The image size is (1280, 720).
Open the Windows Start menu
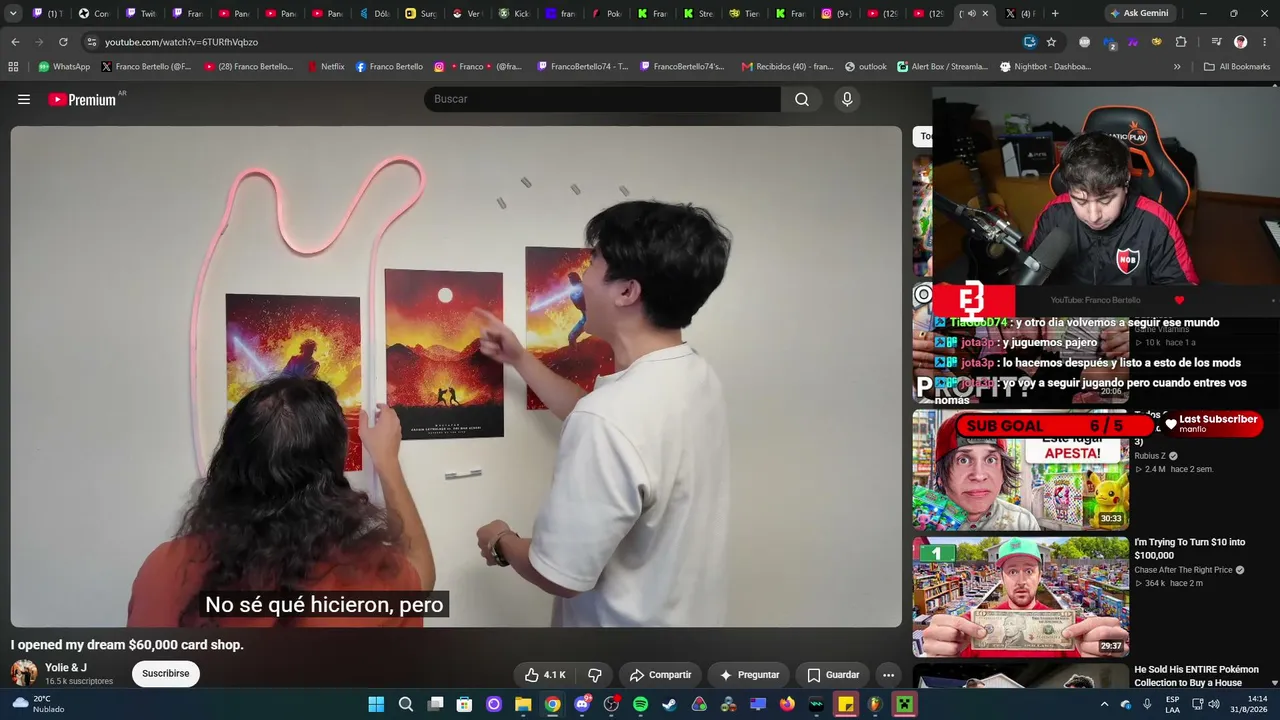[x=376, y=704]
